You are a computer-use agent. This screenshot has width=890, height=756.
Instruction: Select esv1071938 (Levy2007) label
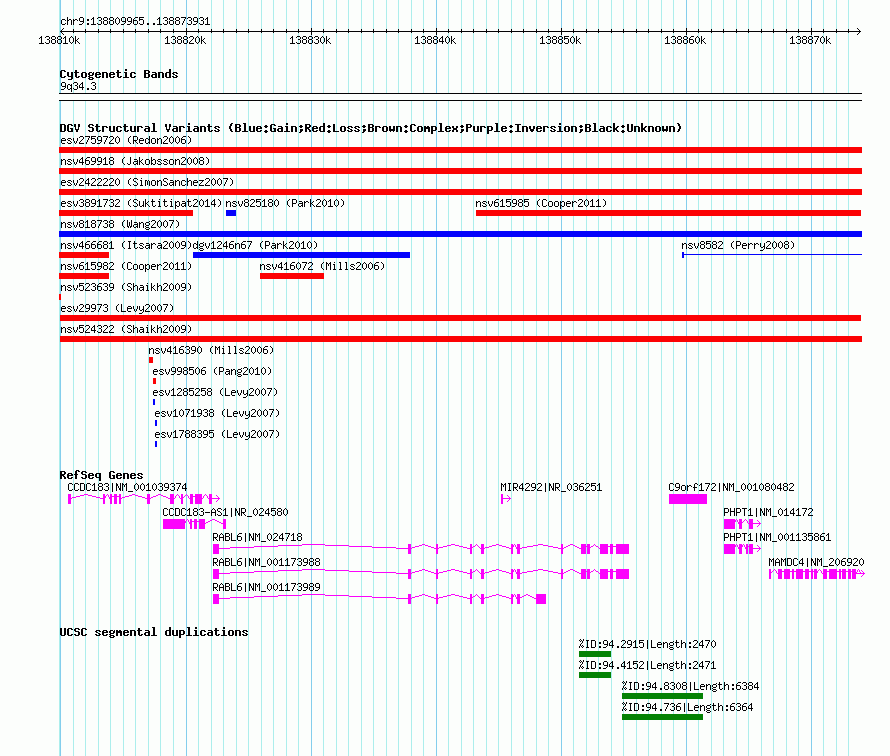[217, 413]
